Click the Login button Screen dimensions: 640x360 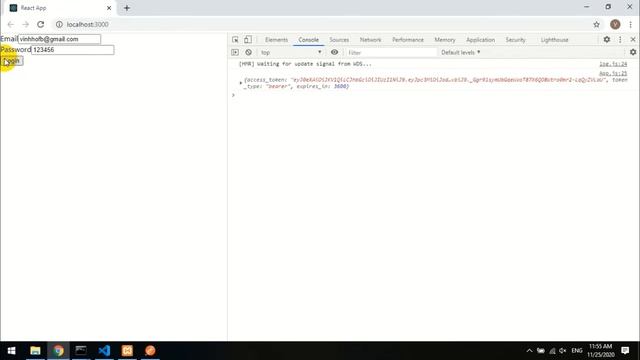(12, 61)
